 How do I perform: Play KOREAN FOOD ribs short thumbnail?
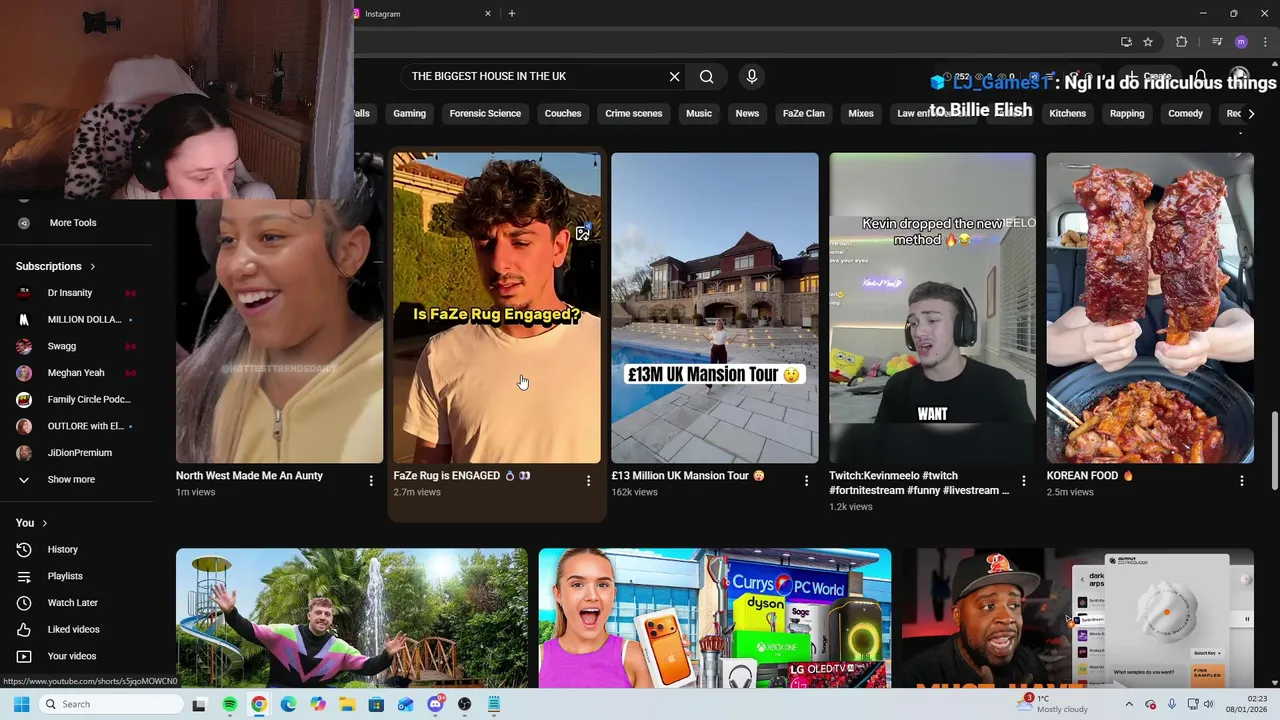(x=1150, y=308)
